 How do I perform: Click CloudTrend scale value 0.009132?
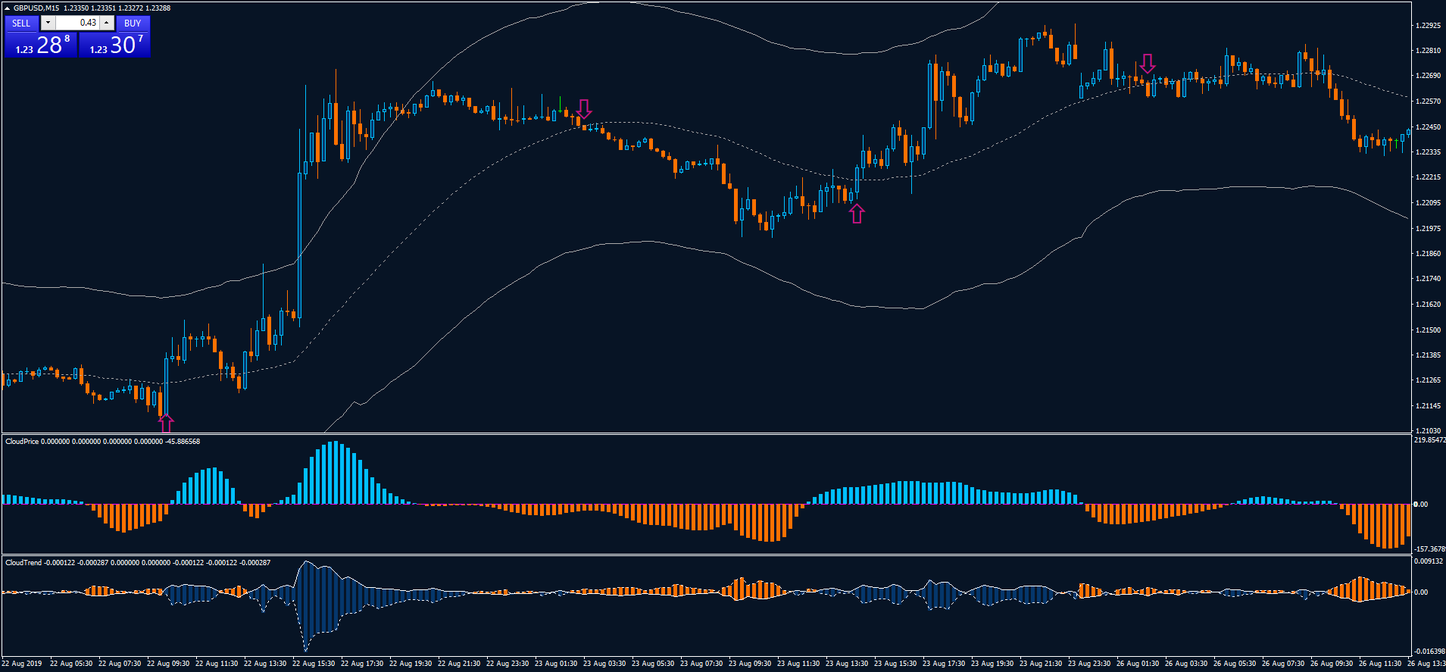tap(1428, 562)
